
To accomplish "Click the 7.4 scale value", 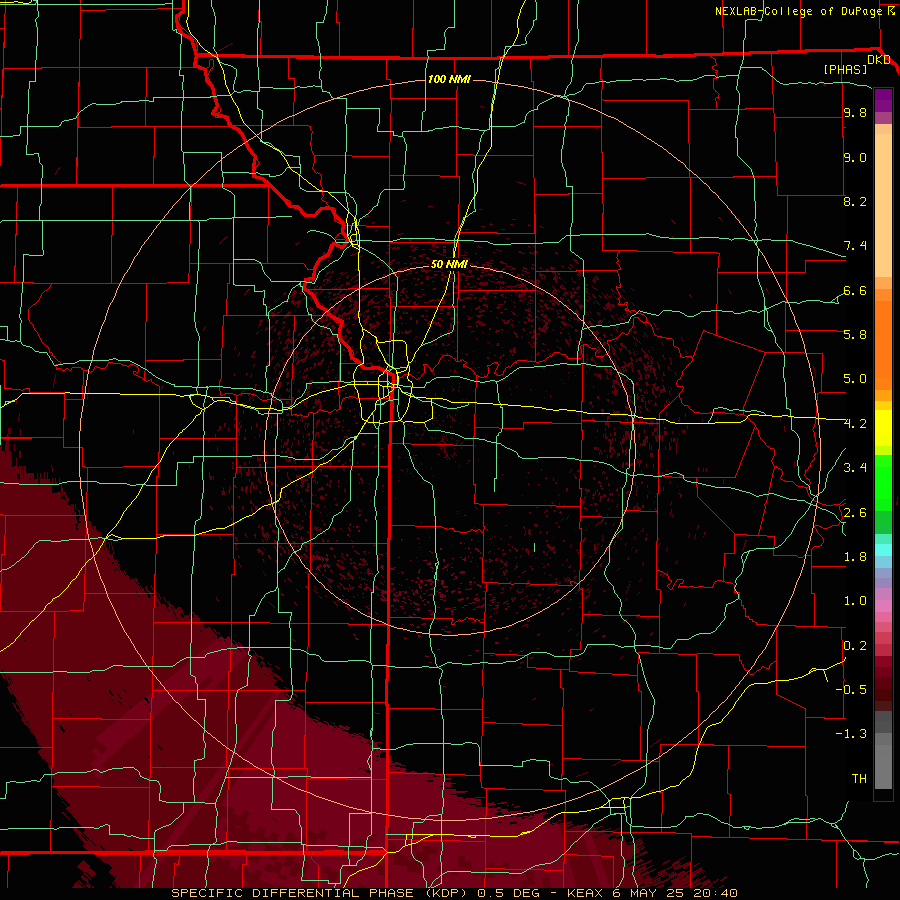I will [855, 246].
